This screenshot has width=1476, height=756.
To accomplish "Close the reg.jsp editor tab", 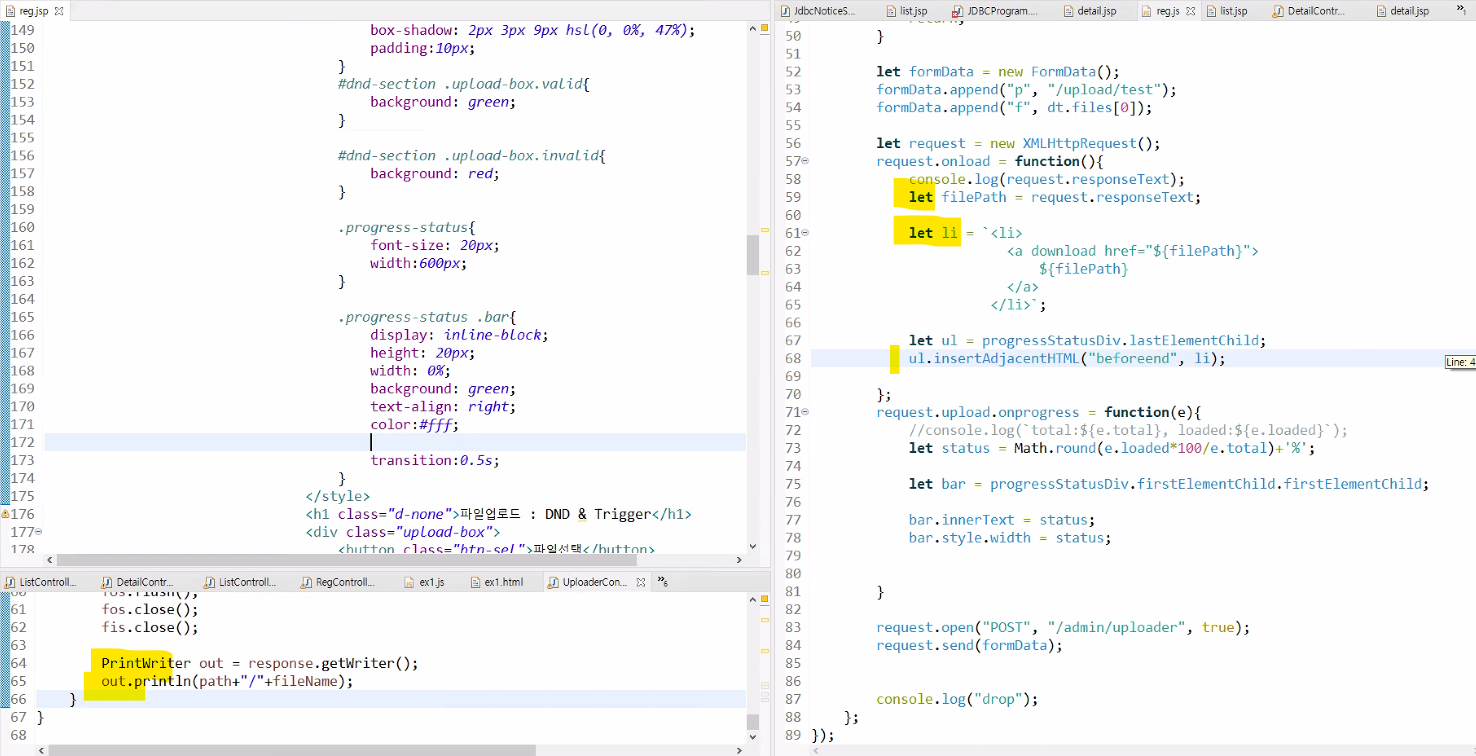I will pyautogui.click(x=59, y=11).
